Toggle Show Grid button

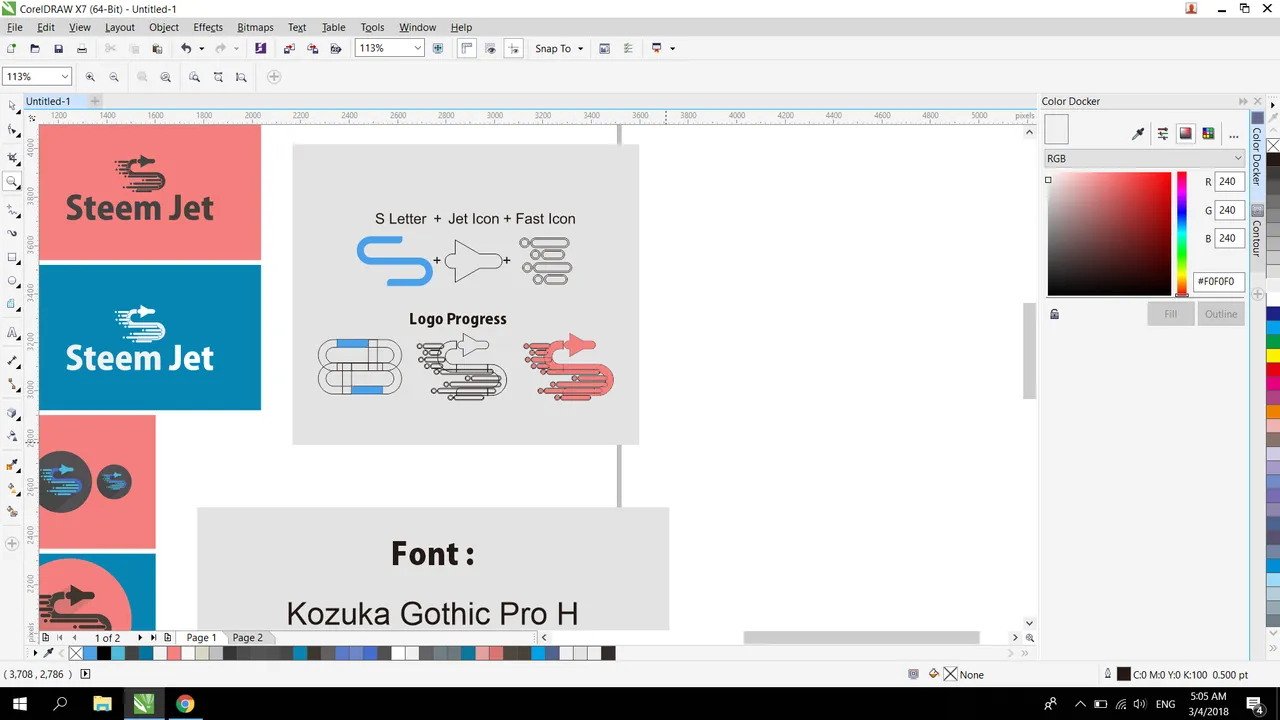pos(490,48)
